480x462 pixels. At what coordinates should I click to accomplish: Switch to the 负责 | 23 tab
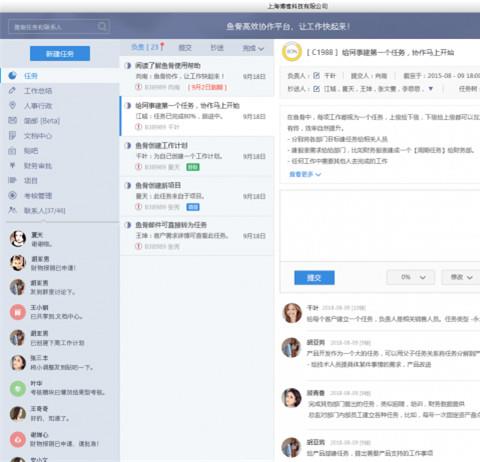pos(147,47)
